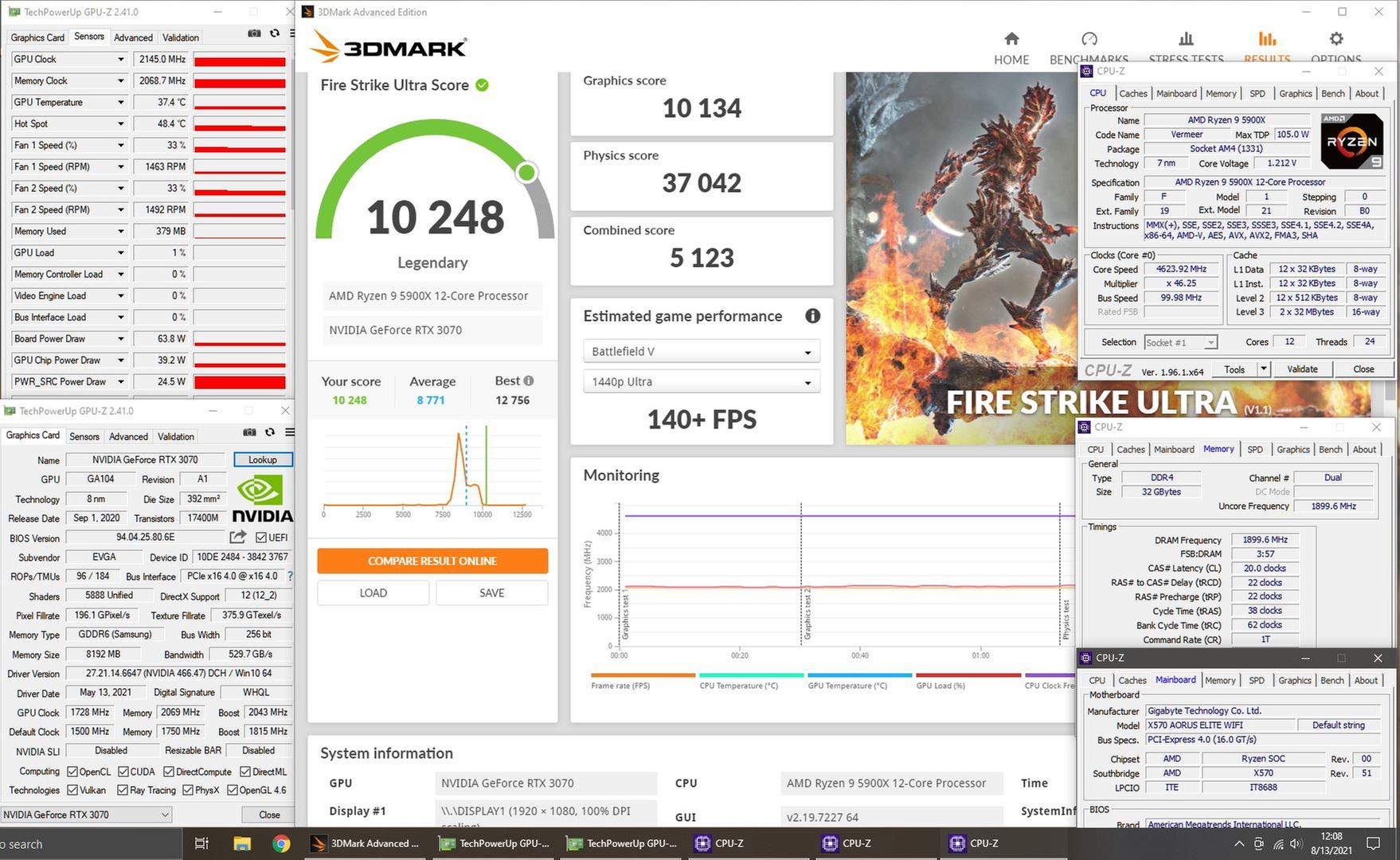
Task: Click the Load button in 3DMark
Action: coord(373,592)
